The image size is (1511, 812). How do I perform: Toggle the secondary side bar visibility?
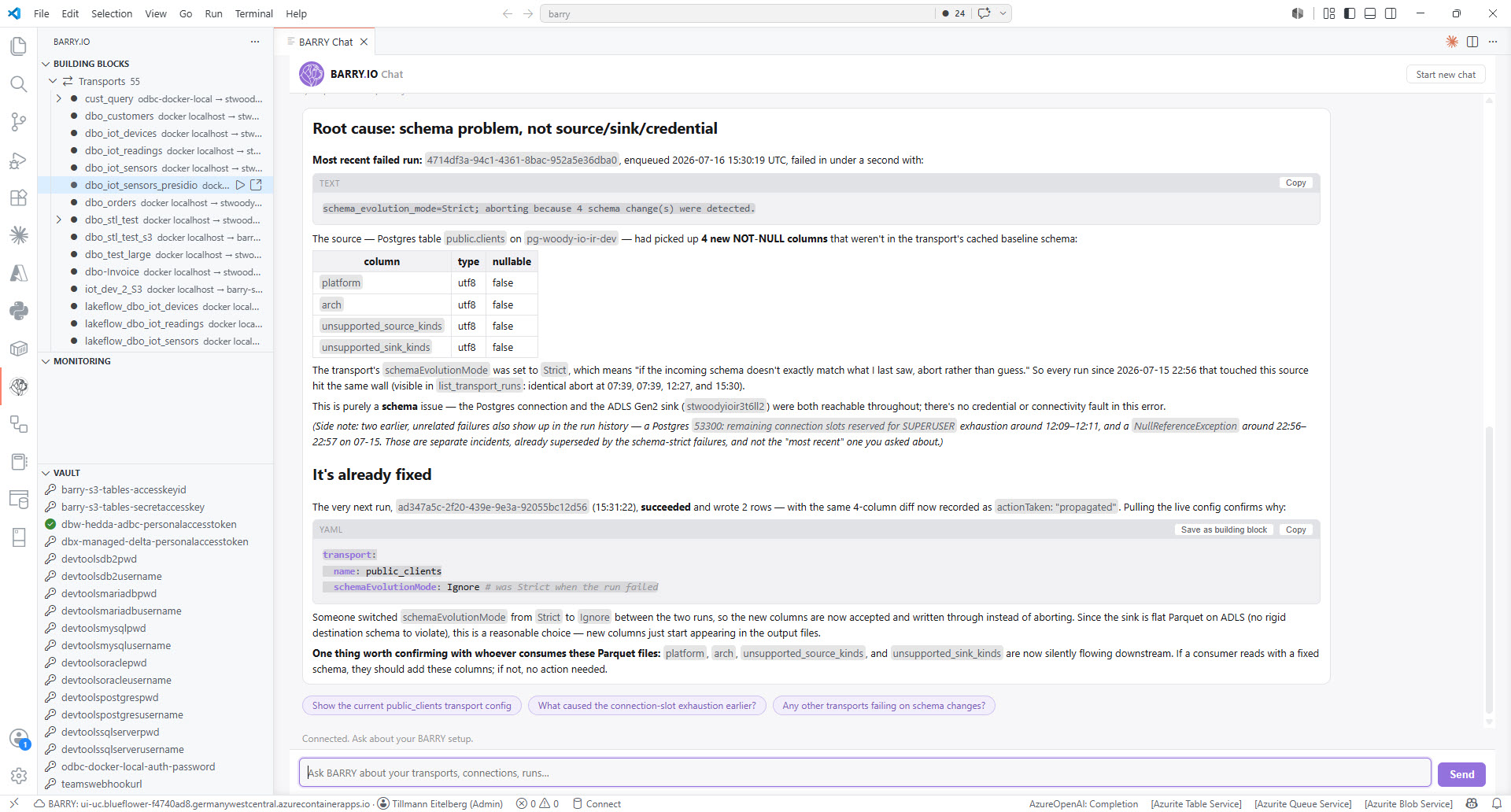[x=1391, y=13]
